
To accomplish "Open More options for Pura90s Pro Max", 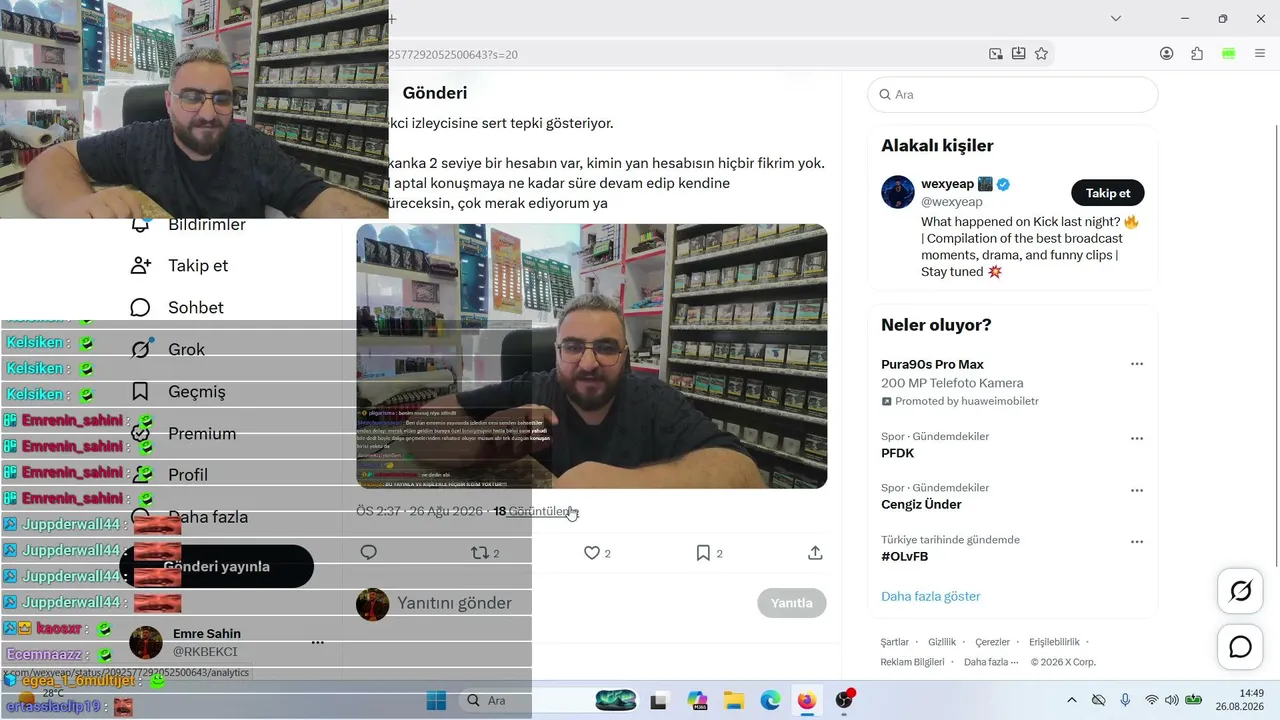I will (x=1137, y=365).
